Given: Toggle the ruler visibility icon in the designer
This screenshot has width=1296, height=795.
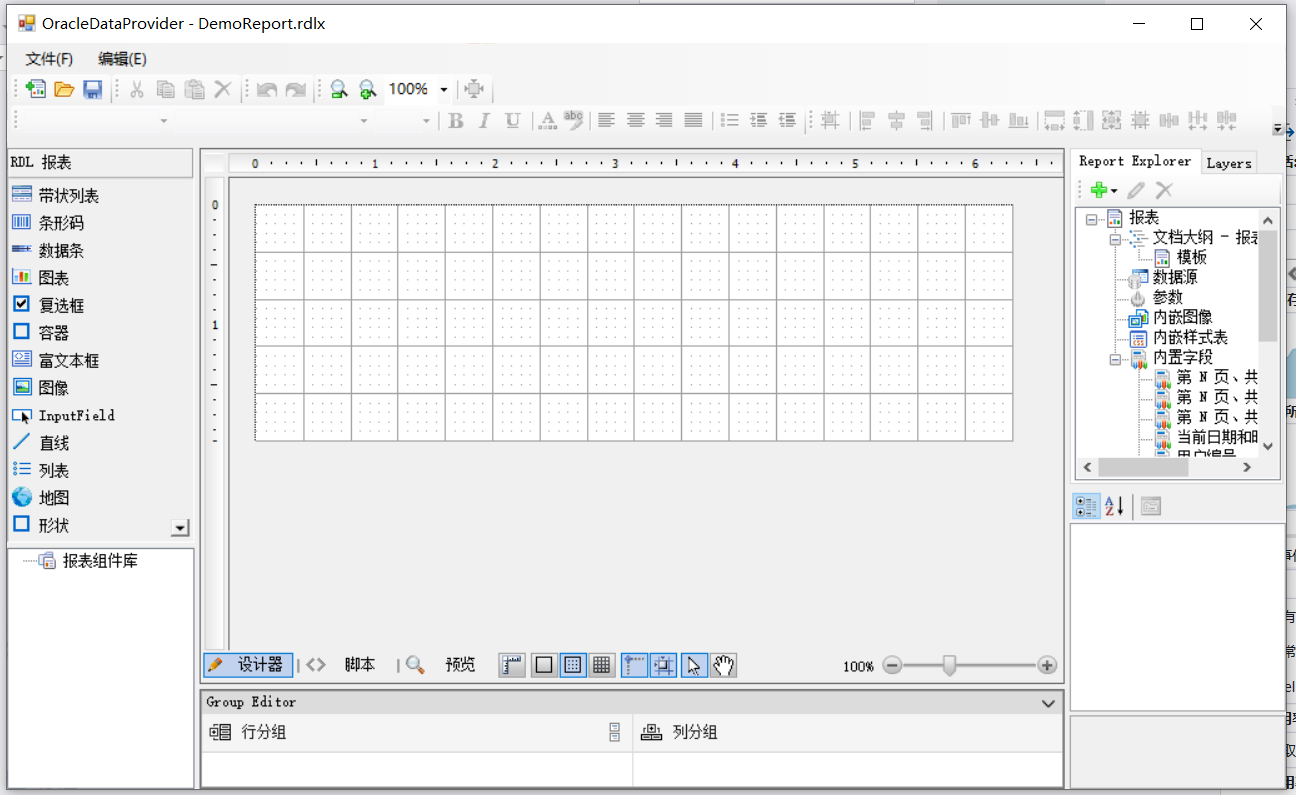Looking at the screenshot, I should pos(511,664).
